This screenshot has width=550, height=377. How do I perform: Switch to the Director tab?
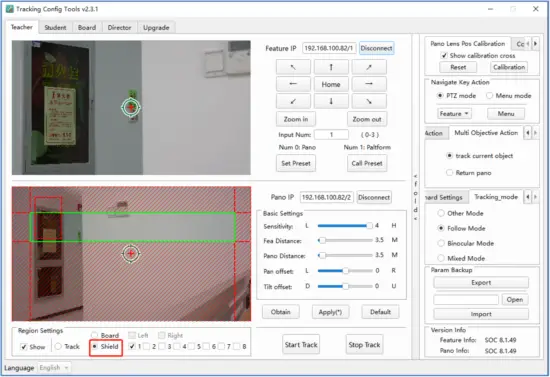coord(120,27)
